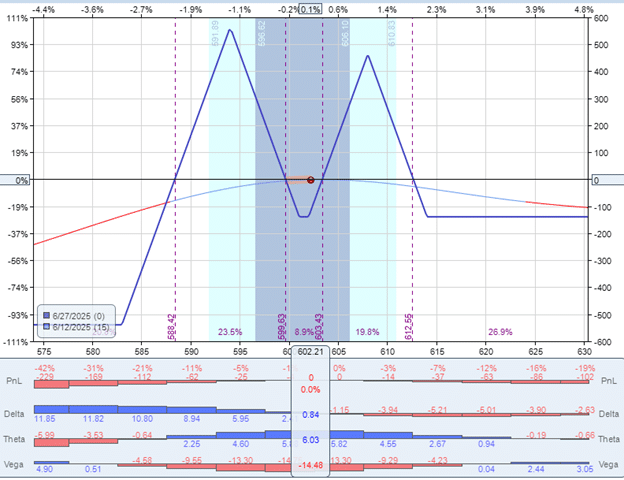Select the 588.42 breakeven dashed line label
This screenshot has height=480, width=624.
pyautogui.click(x=173, y=323)
